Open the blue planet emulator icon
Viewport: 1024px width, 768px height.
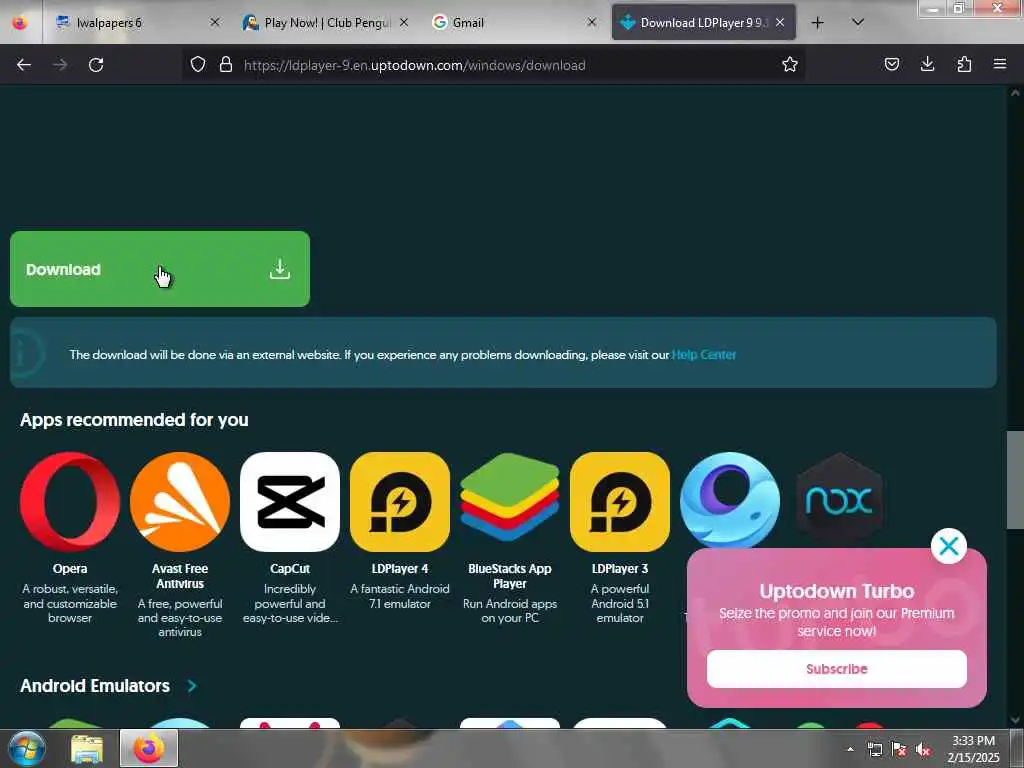(x=730, y=500)
